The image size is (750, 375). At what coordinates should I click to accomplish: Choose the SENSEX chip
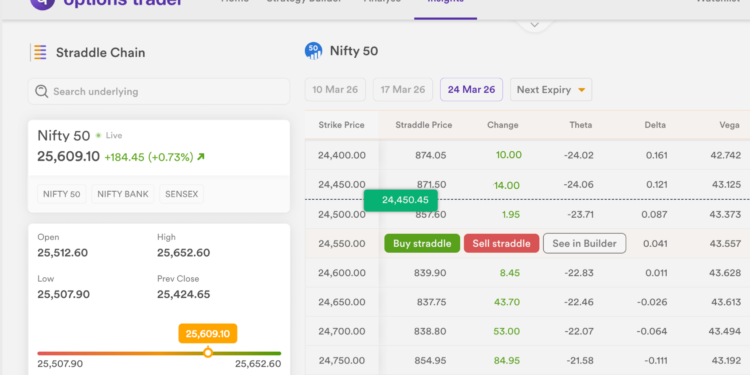[x=182, y=194]
